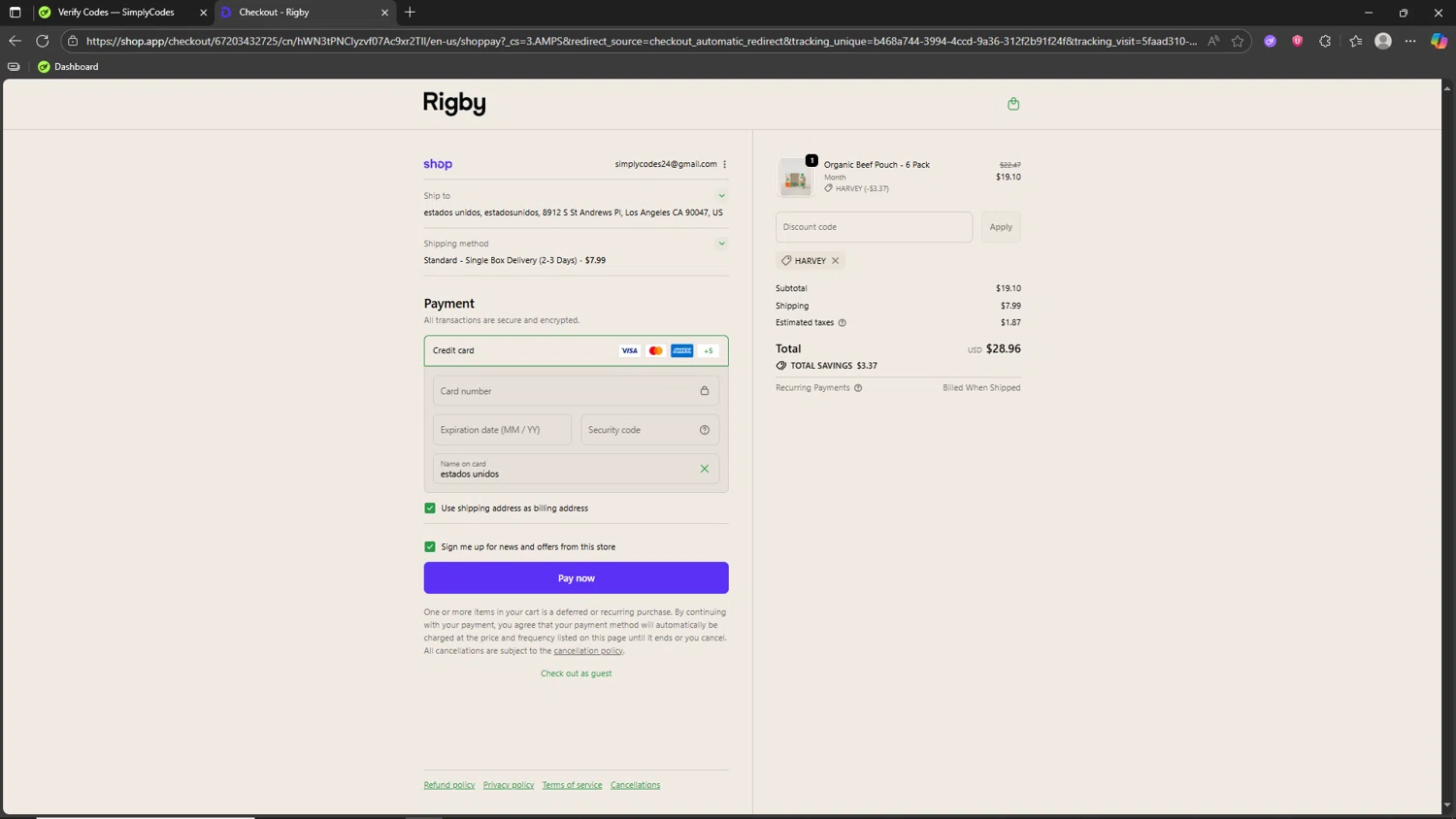
Task: Clear the Name on card field
Action: 705,469
